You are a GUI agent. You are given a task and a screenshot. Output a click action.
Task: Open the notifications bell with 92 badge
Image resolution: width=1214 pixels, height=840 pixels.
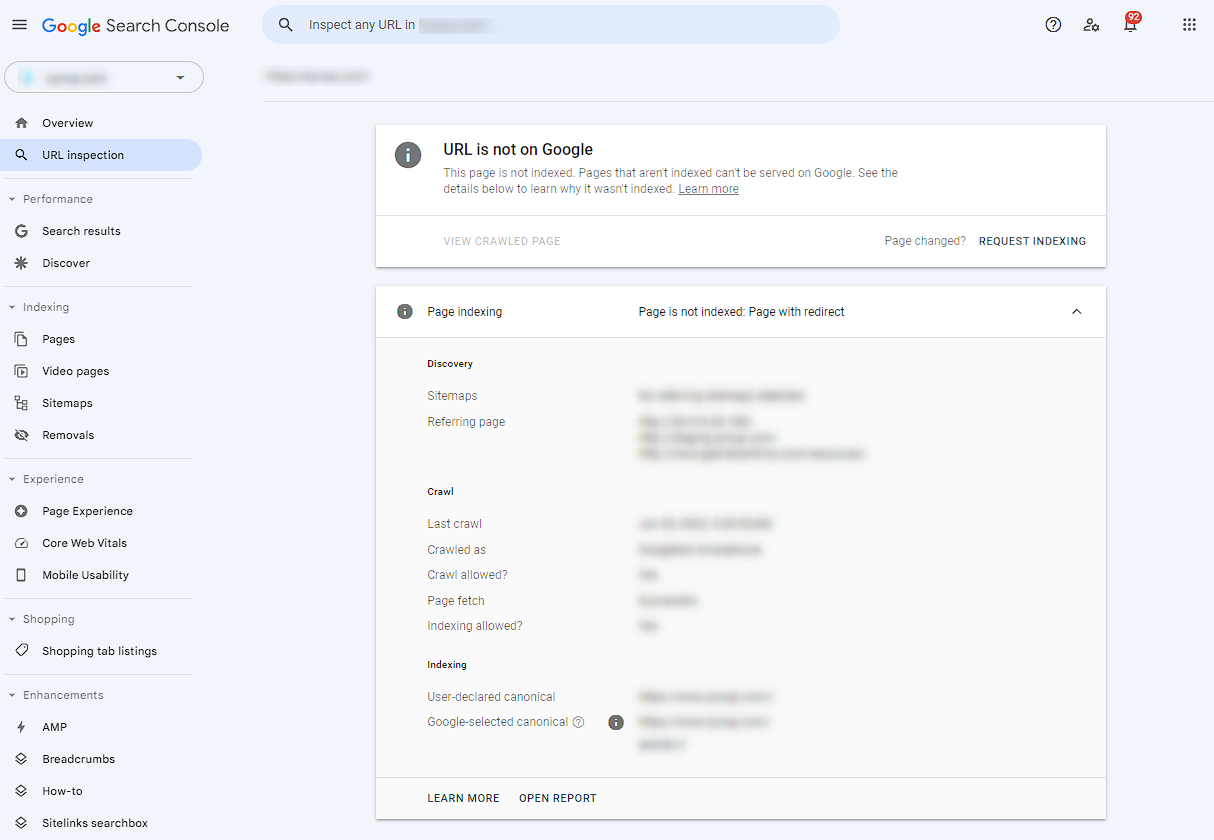(x=1130, y=24)
